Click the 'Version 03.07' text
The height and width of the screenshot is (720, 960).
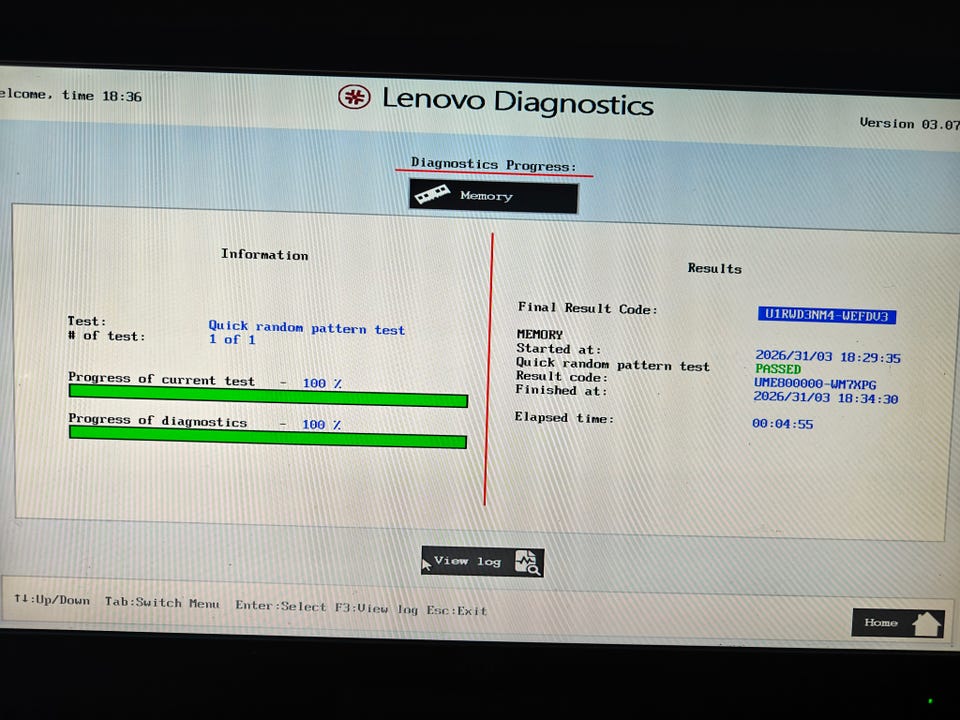909,123
